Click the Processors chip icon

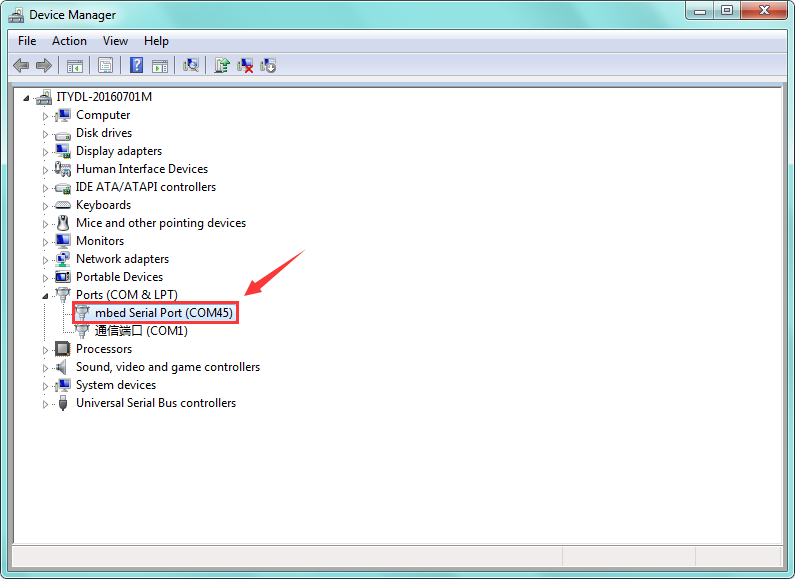point(62,349)
